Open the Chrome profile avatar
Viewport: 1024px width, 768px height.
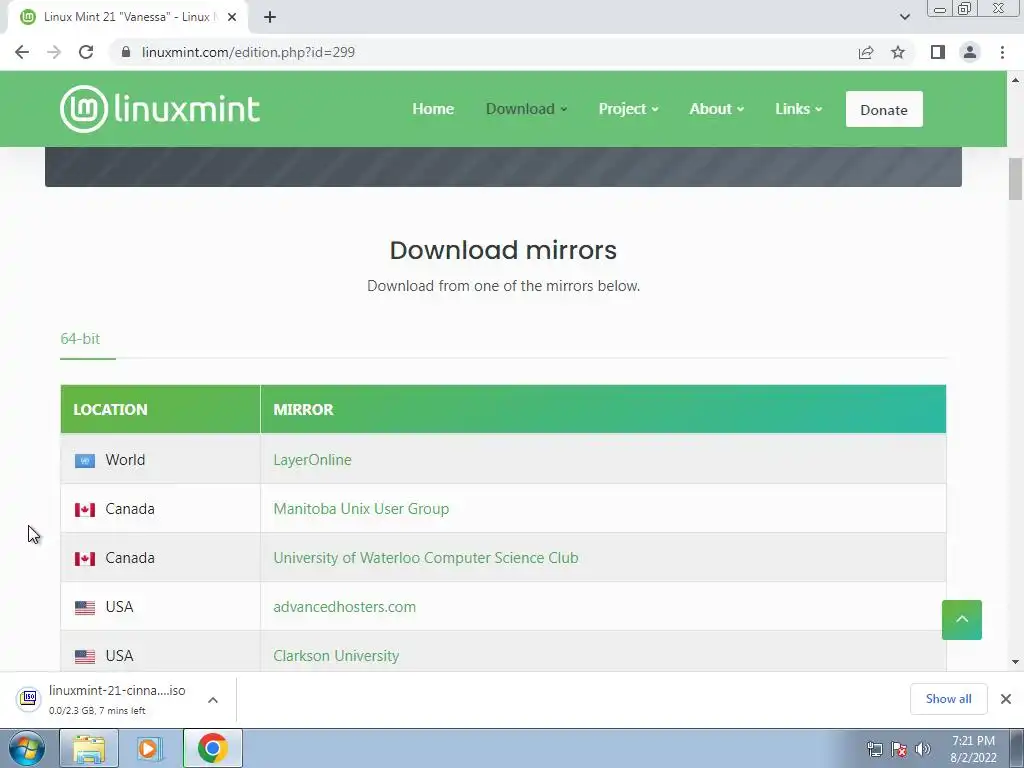pyautogui.click(x=970, y=52)
